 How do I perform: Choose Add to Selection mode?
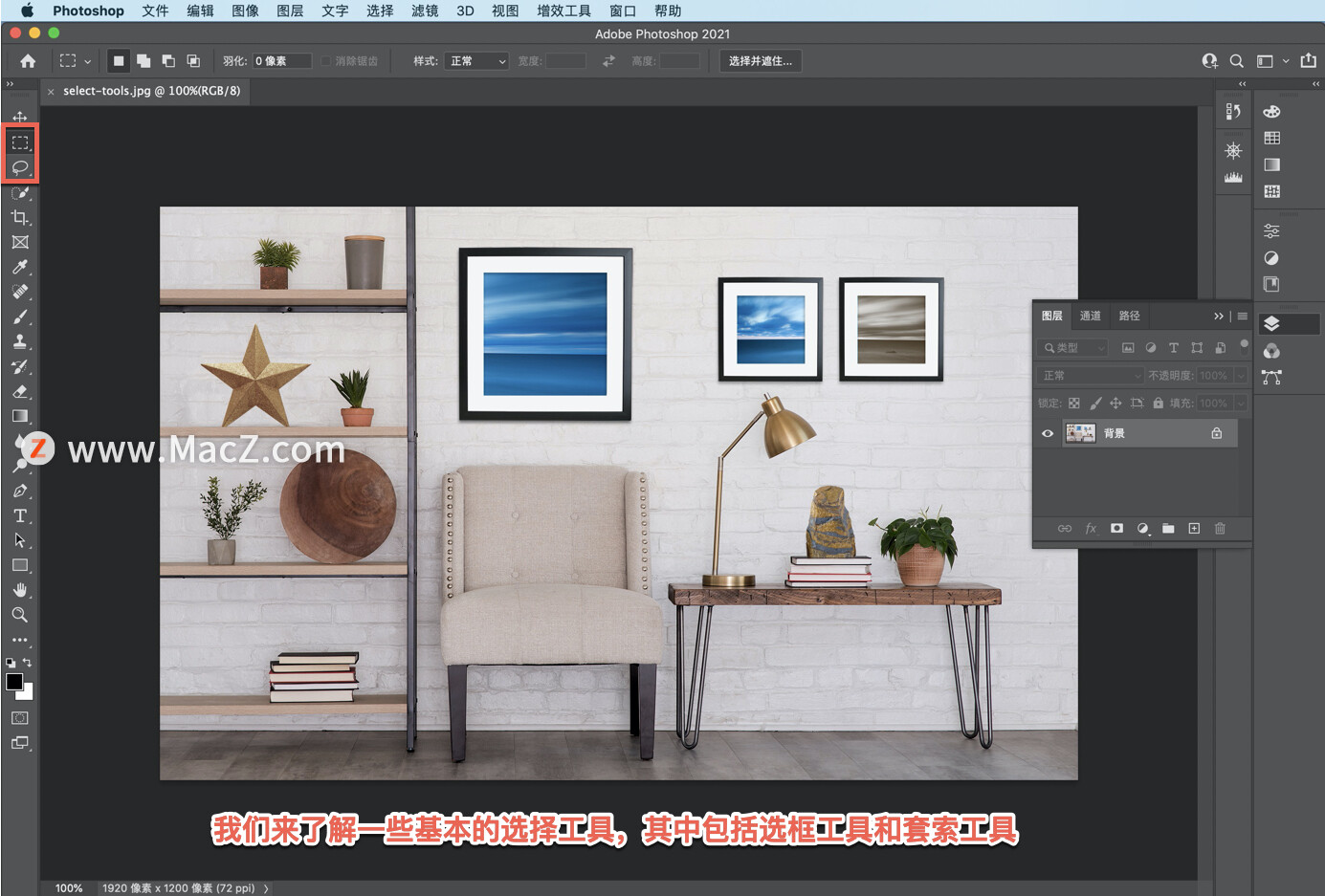(144, 61)
